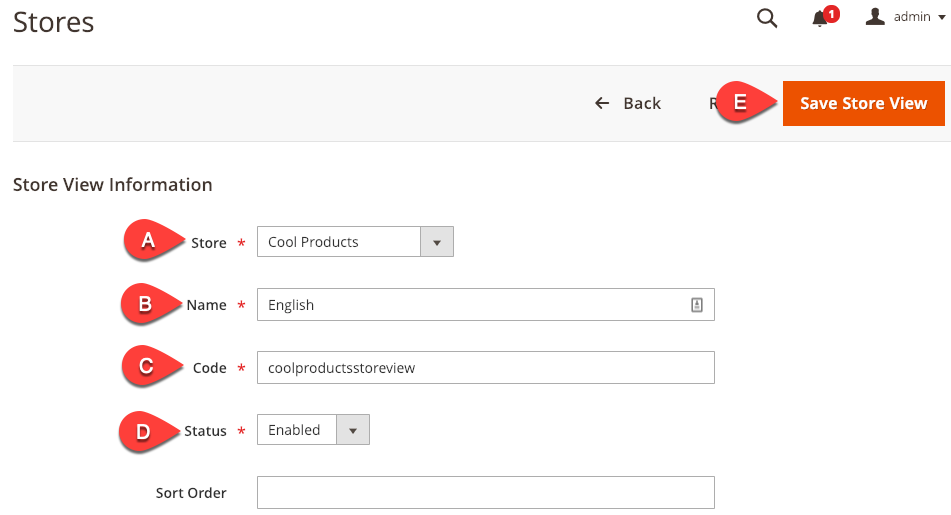Go back using the Back button
The image size is (951, 515).
pyautogui.click(x=628, y=103)
